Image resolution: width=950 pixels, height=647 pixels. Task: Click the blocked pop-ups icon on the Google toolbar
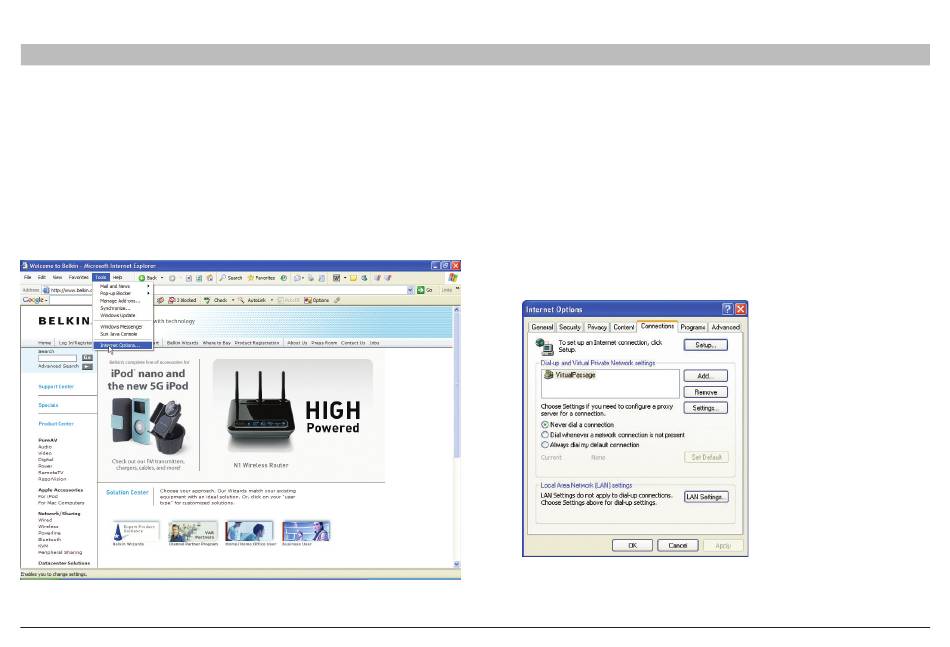coord(172,300)
